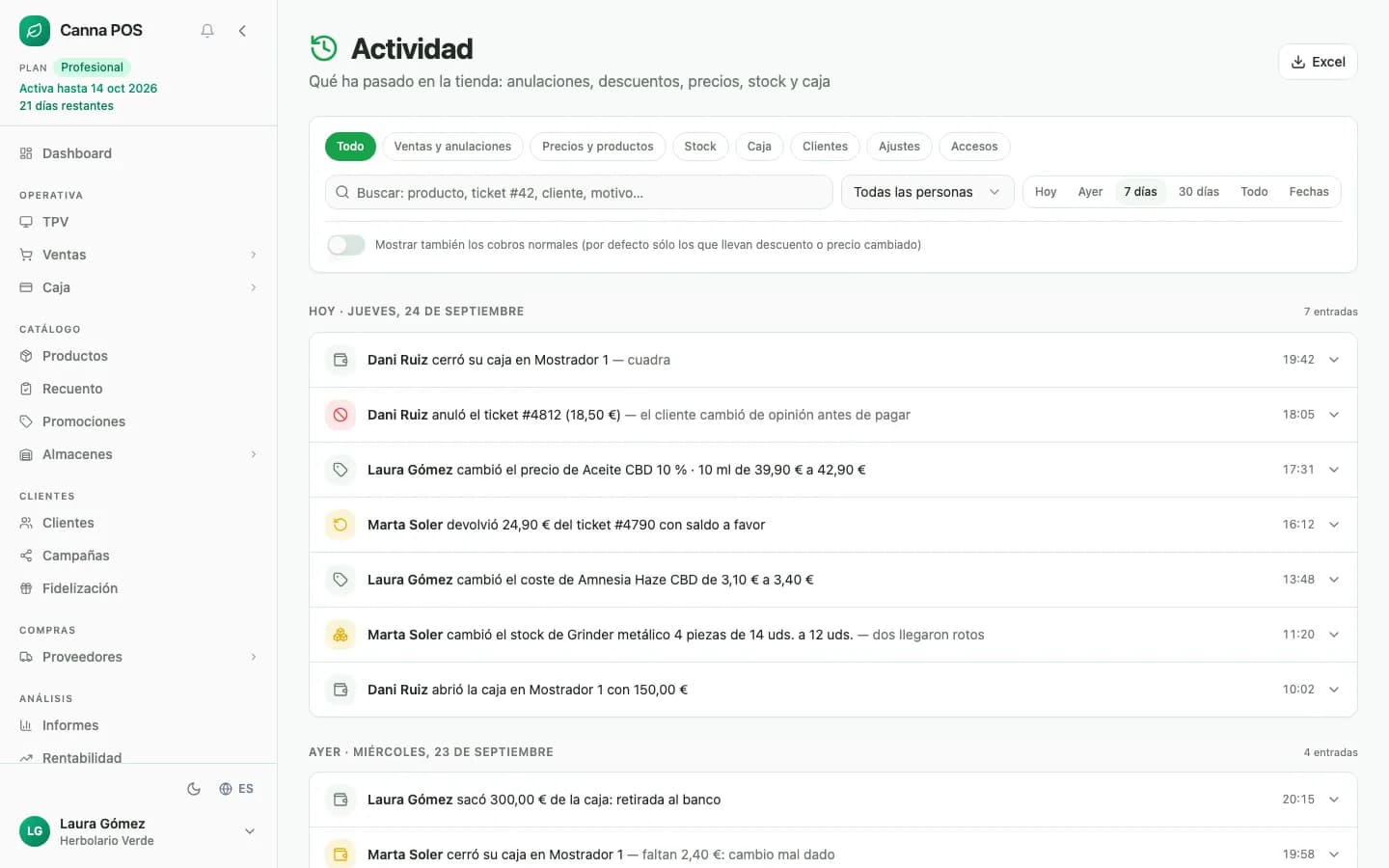Select the 30 días date range
This screenshot has height=868, width=1389.
point(1199,192)
